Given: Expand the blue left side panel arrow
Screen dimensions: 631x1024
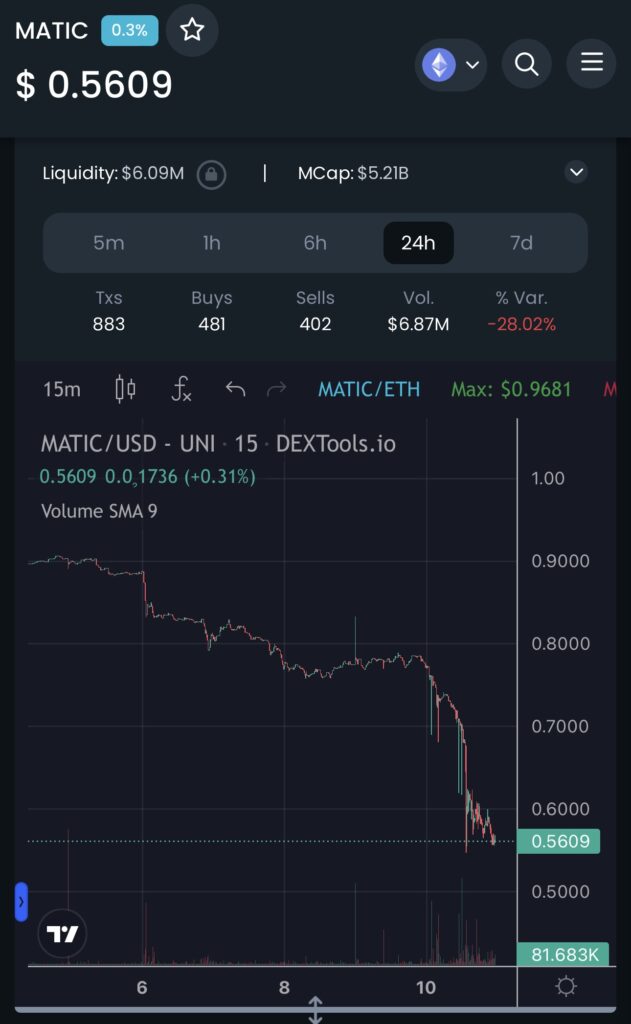Looking at the screenshot, I should pos(21,901).
